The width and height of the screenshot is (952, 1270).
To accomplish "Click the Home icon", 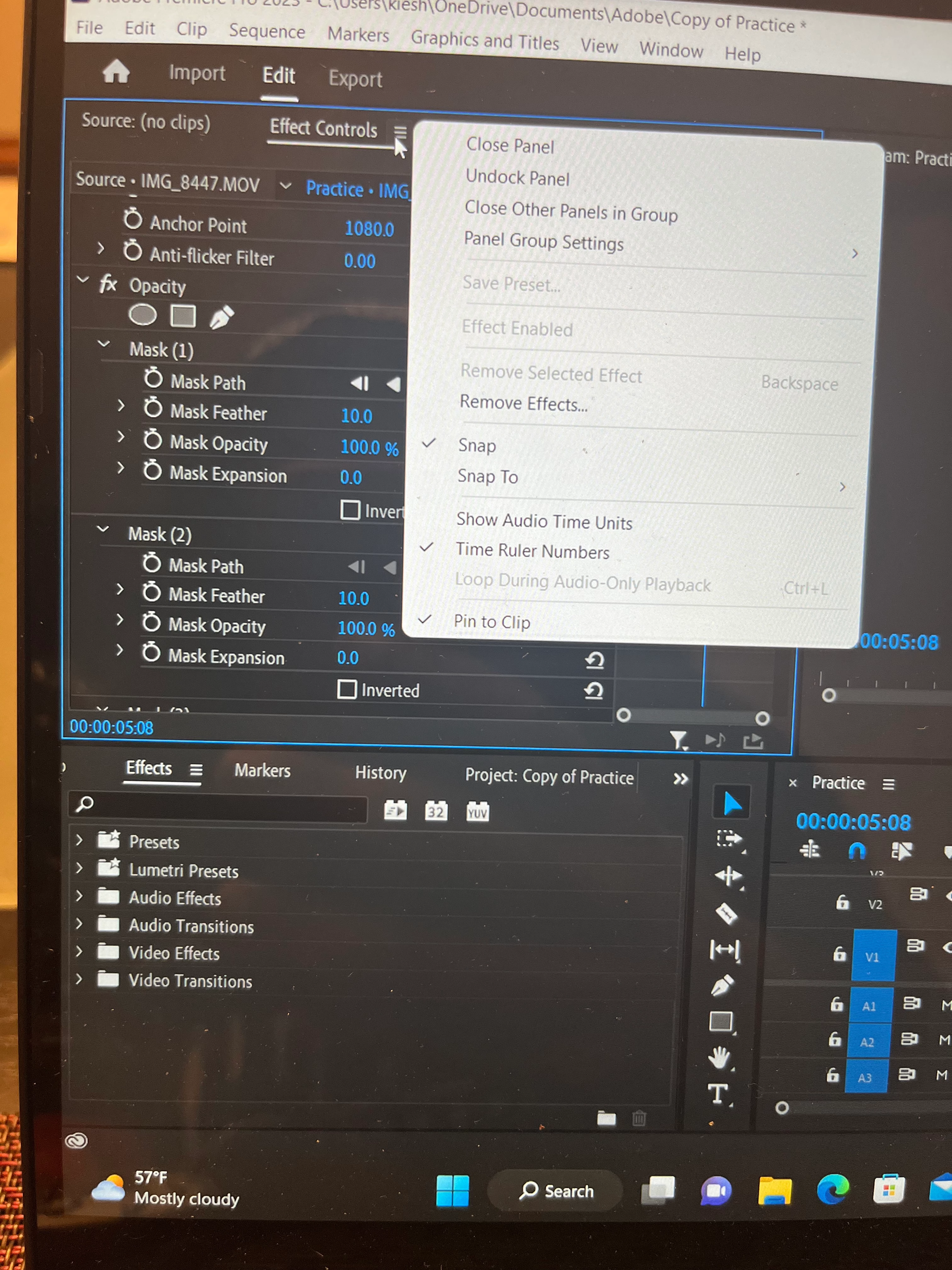I will tap(116, 72).
